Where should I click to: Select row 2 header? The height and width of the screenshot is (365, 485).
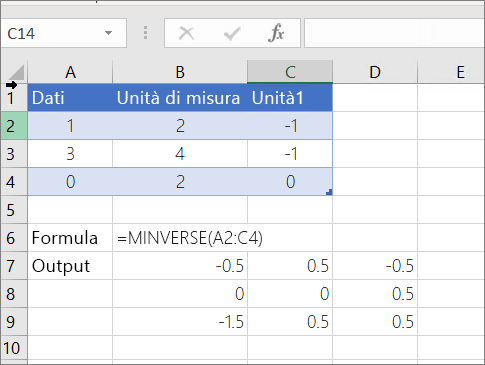[14, 126]
